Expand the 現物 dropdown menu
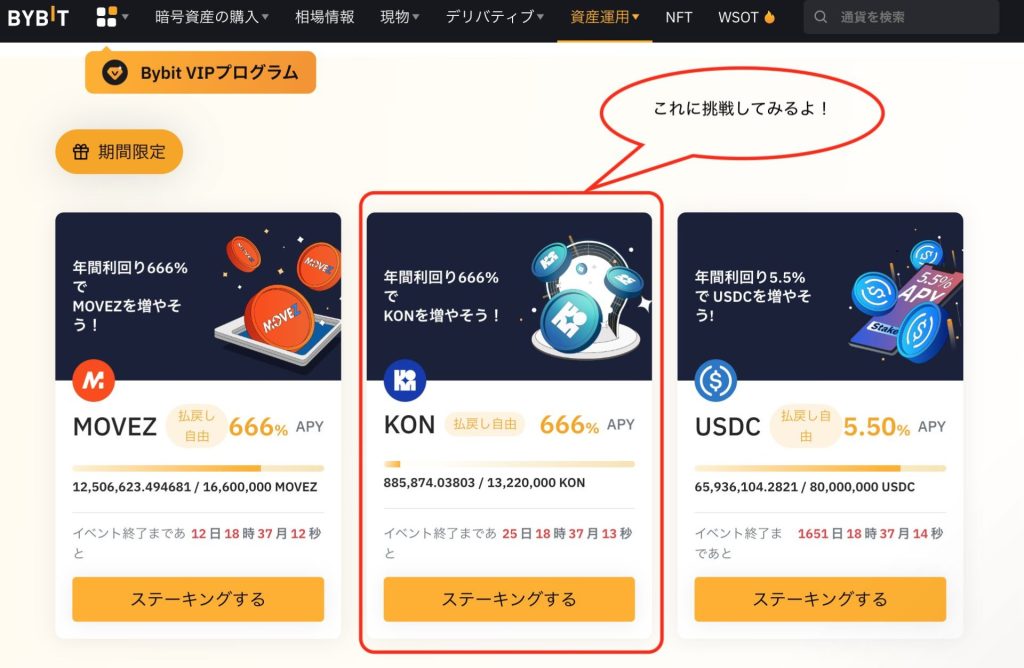 pyautogui.click(x=400, y=17)
